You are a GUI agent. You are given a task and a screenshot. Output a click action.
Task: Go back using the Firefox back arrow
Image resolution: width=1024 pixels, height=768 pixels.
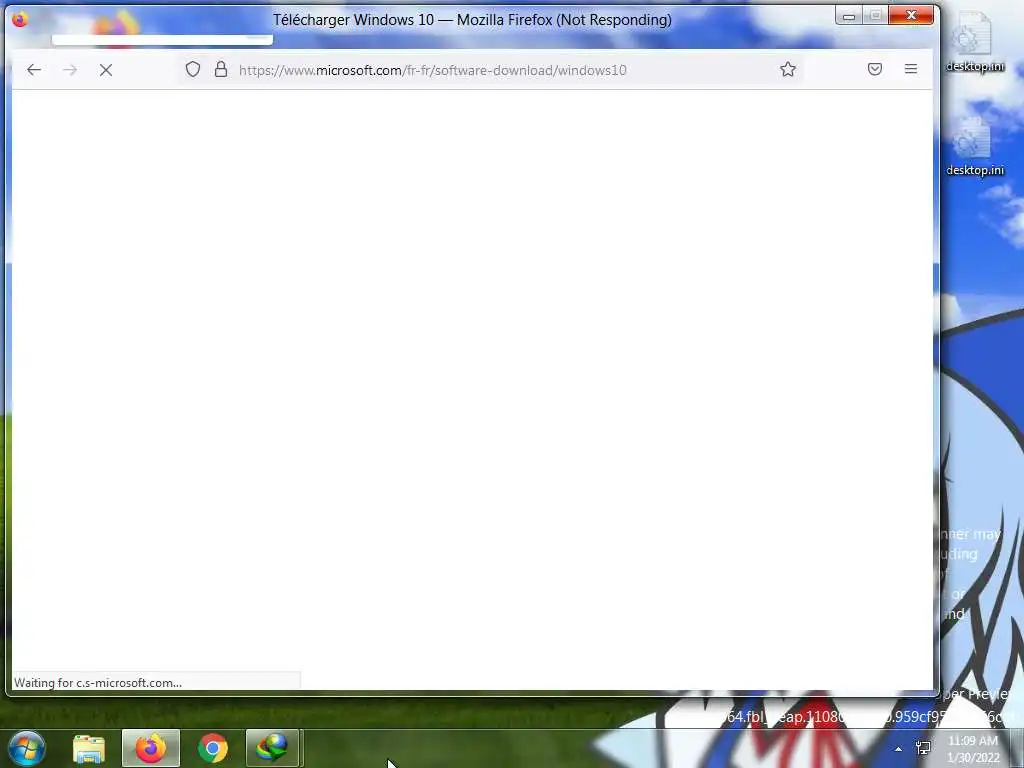click(x=34, y=69)
